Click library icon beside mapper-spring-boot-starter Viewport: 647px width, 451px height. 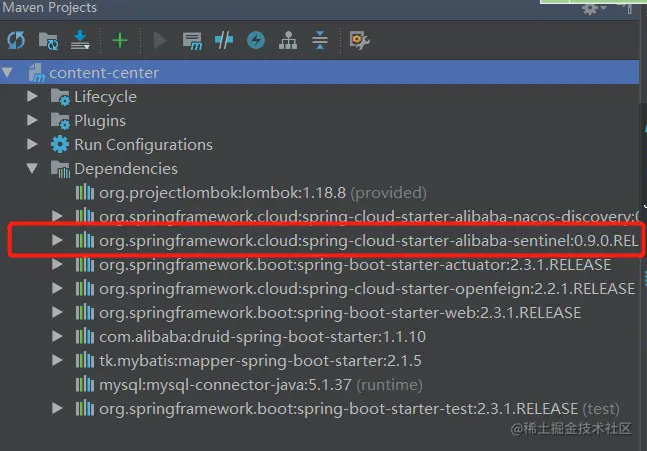pyautogui.click(x=85, y=360)
